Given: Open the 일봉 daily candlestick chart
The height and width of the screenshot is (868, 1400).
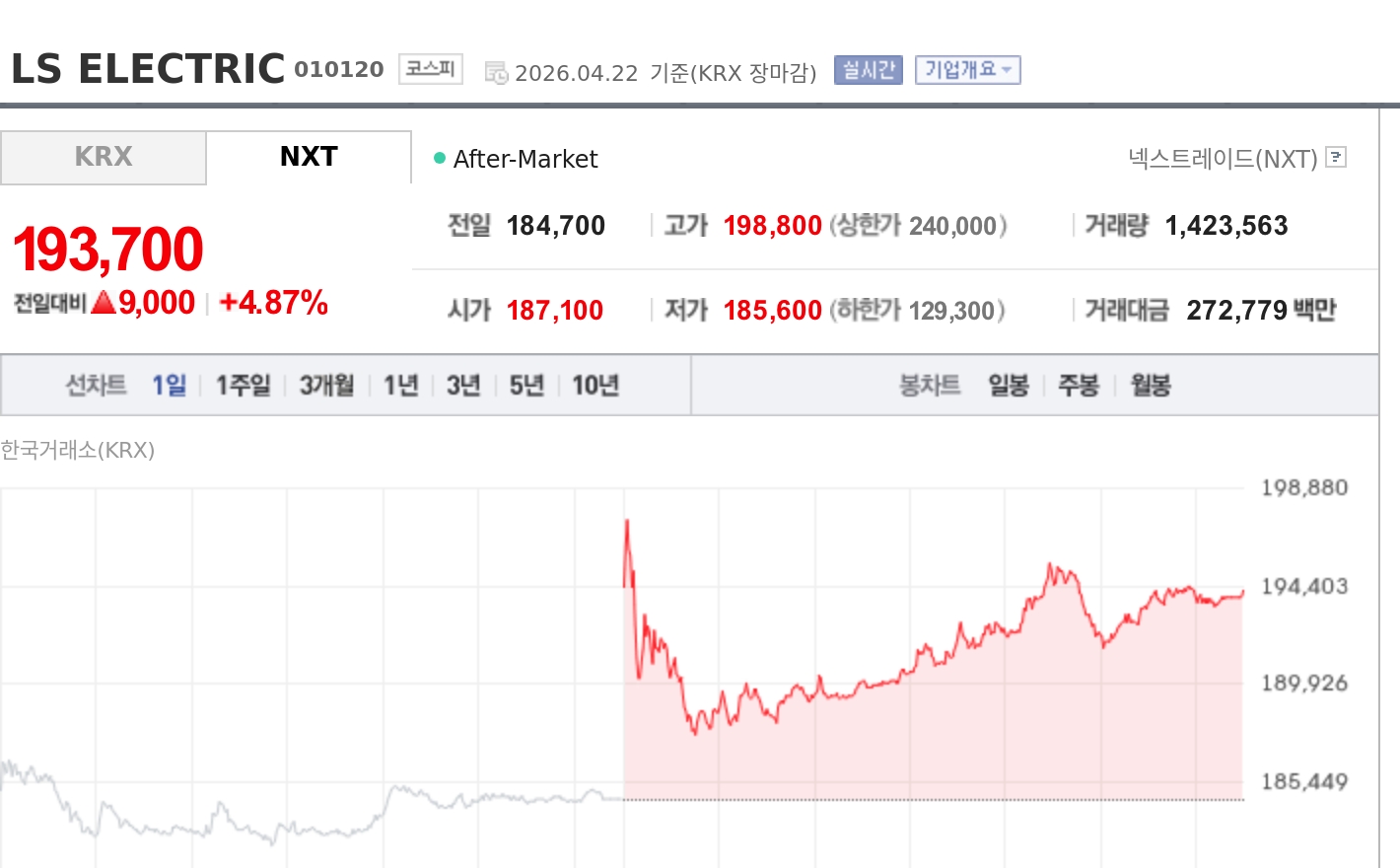Looking at the screenshot, I should [x=1009, y=385].
